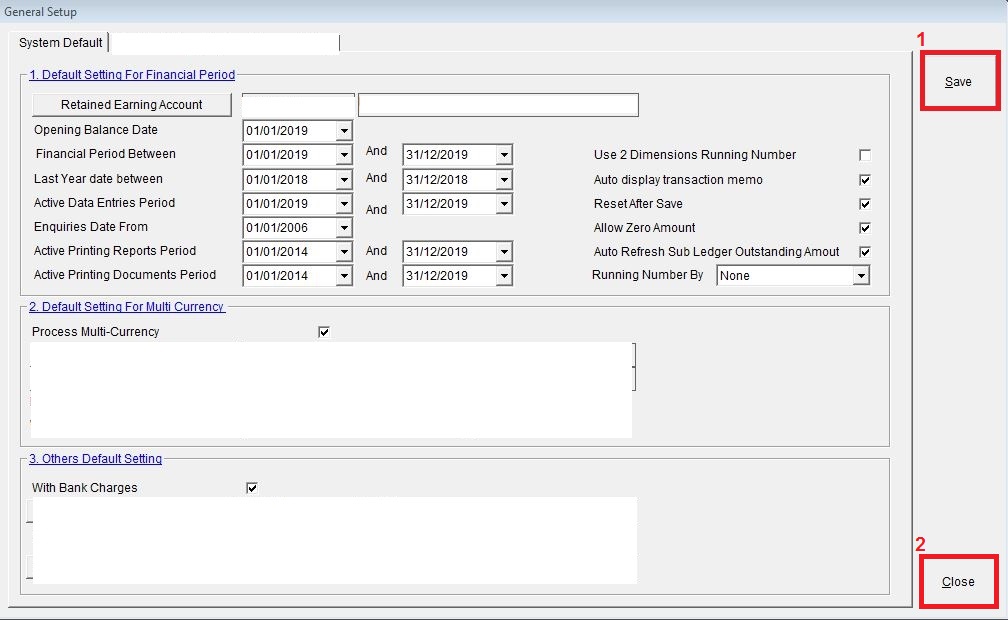Image resolution: width=1008 pixels, height=620 pixels.
Task: Disable Auto Refresh Sub Ledger Outstanding
Action: [865, 252]
